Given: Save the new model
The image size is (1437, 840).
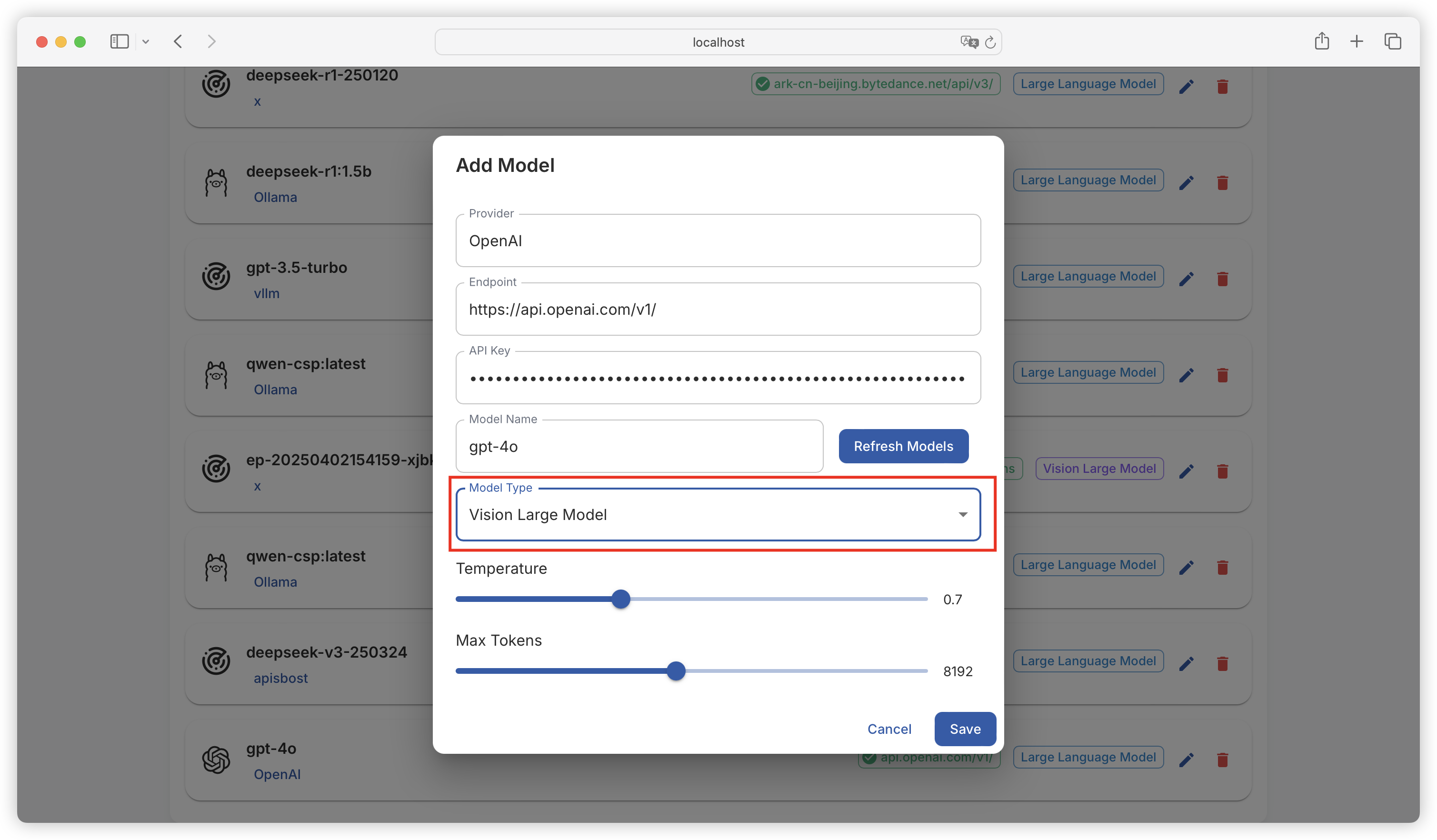Looking at the screenshot, I should 965,729.
